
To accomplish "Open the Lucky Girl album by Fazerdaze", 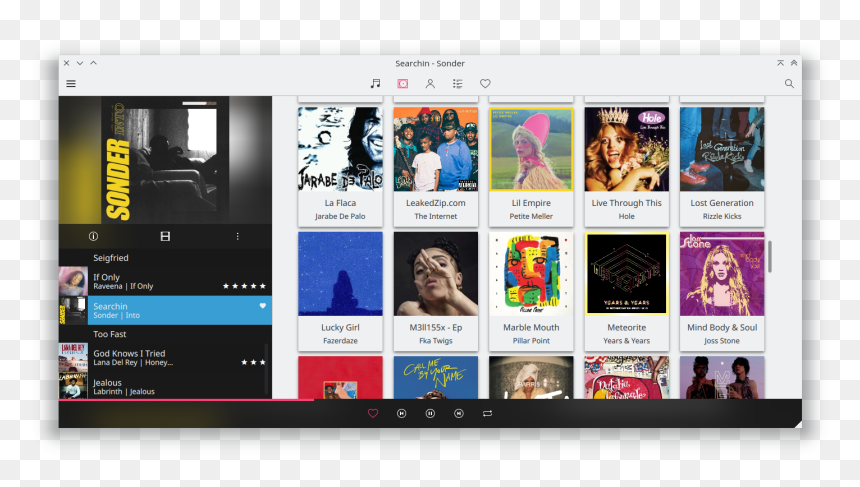I will click(x=340, y=291).
